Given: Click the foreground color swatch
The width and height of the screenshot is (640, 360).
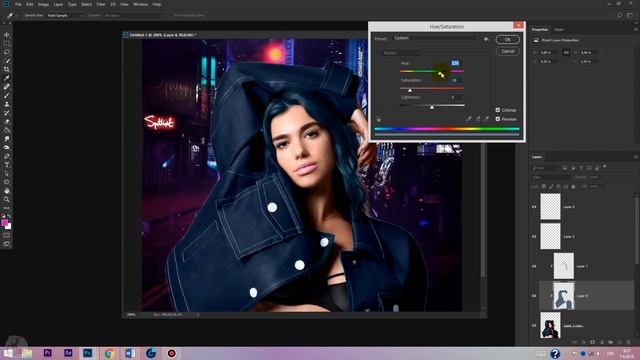Looking at the screenshot, I should pyautogui.click(x=4, y=222).
